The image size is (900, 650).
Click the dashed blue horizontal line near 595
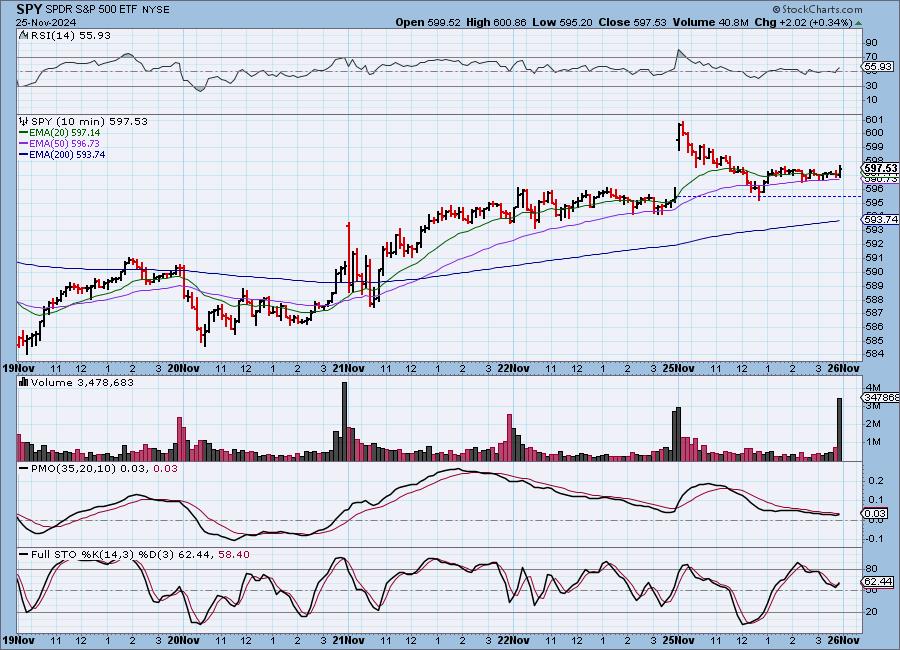pos(770,196)
